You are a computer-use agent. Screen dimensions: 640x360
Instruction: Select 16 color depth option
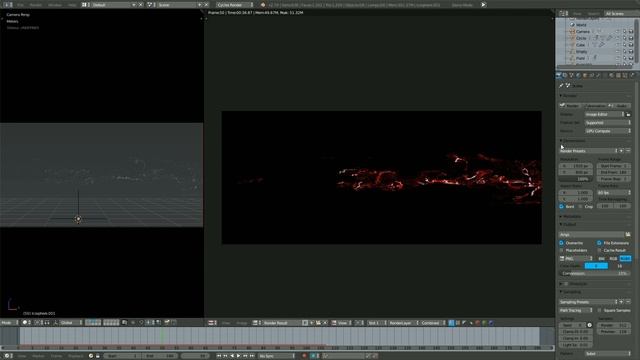[x=620, y=266]
